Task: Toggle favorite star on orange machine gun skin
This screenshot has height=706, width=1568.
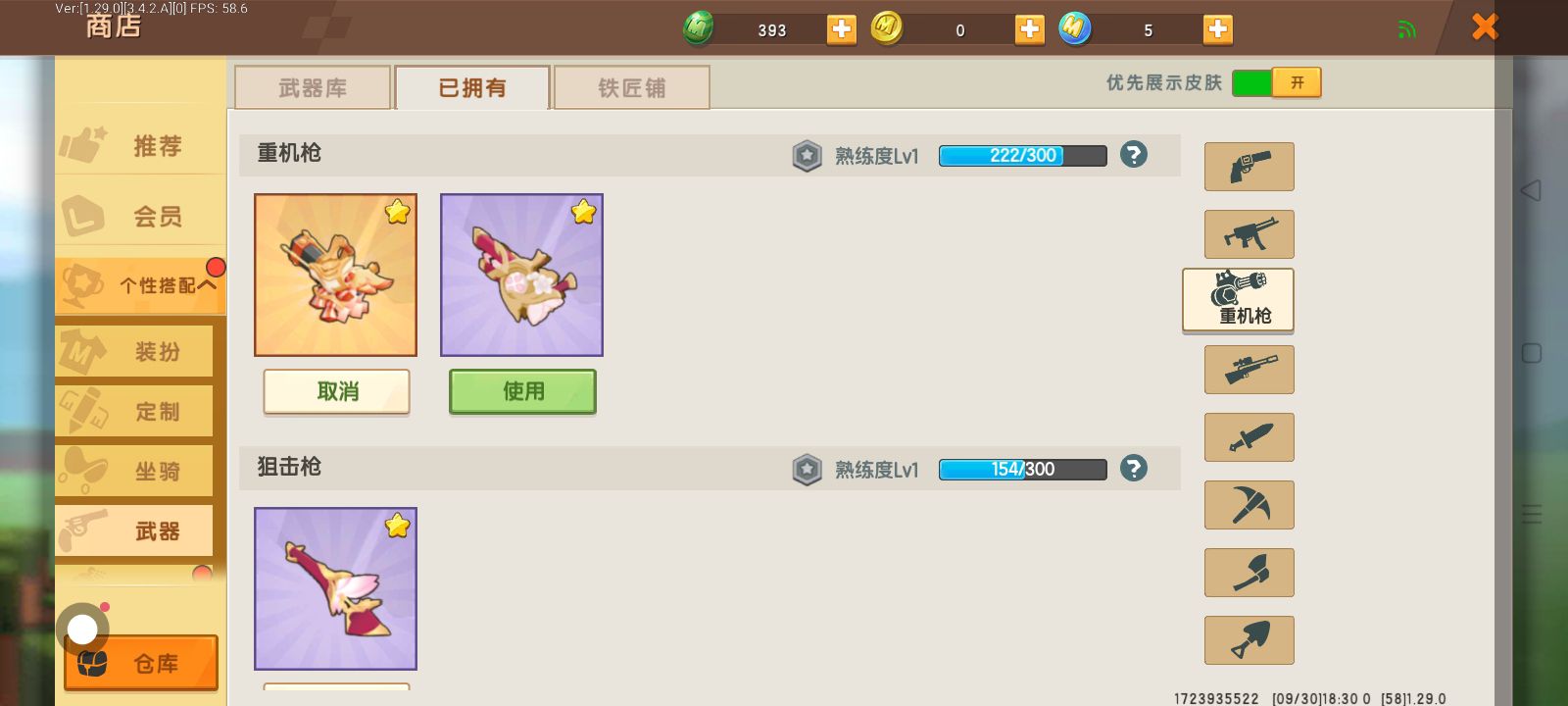Action: (x=397, y=212)
